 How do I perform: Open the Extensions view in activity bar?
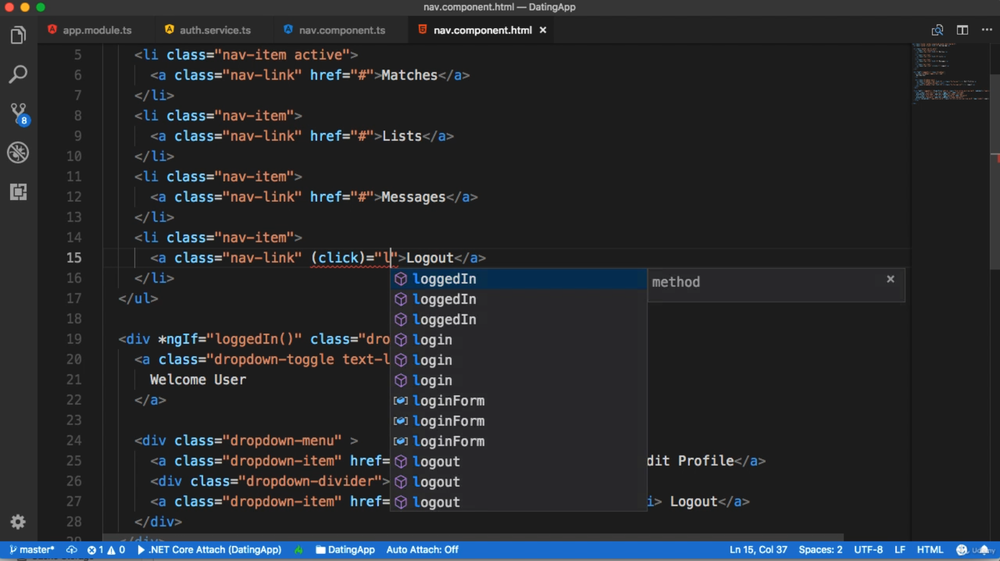(x=18, y=192)
